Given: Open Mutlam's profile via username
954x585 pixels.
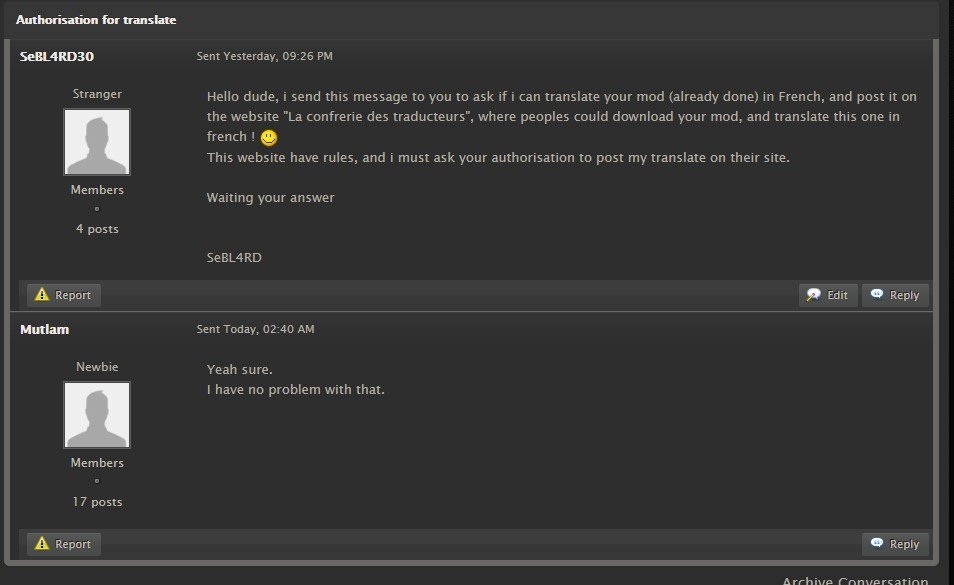Looking at the screenshot, I should [x=44, y=330].
